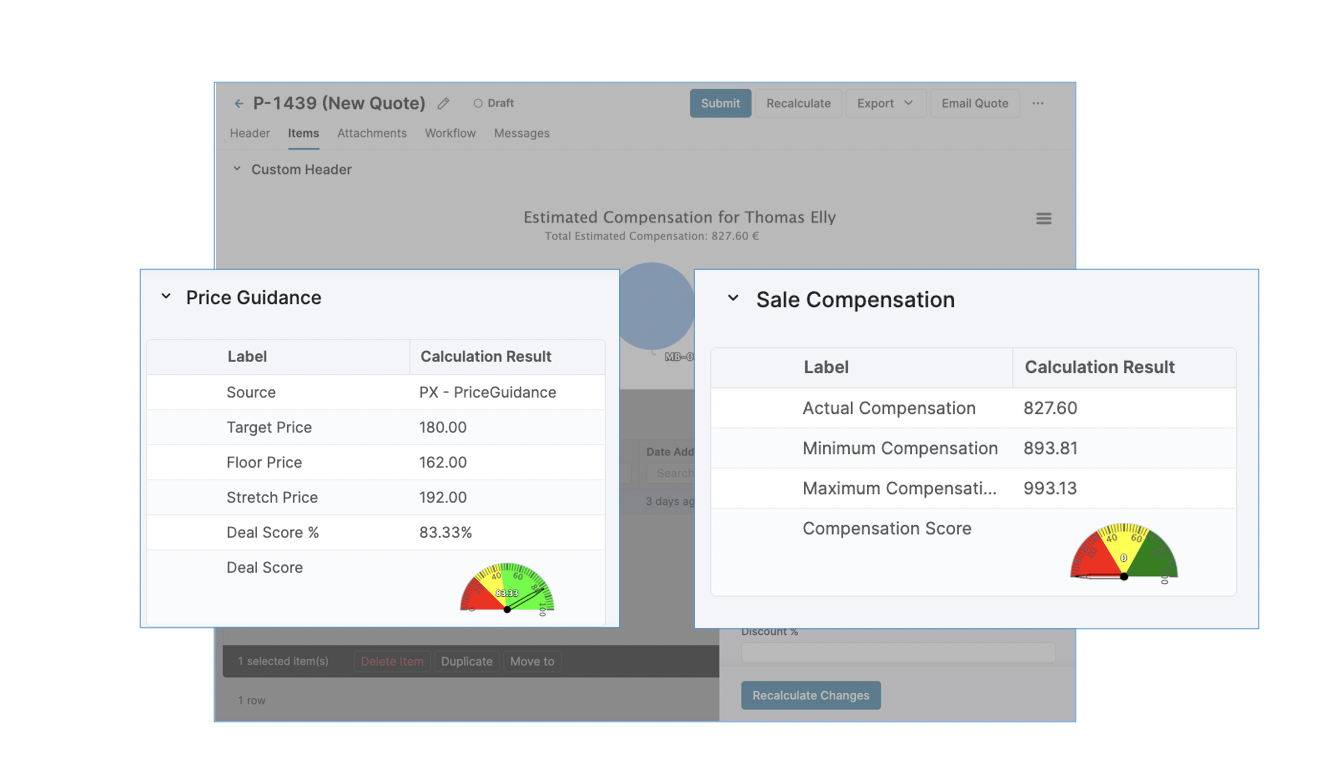Click the Draft status circle indicator
The width and height of the screenshot is (1332, 762).
pos(478,103)
